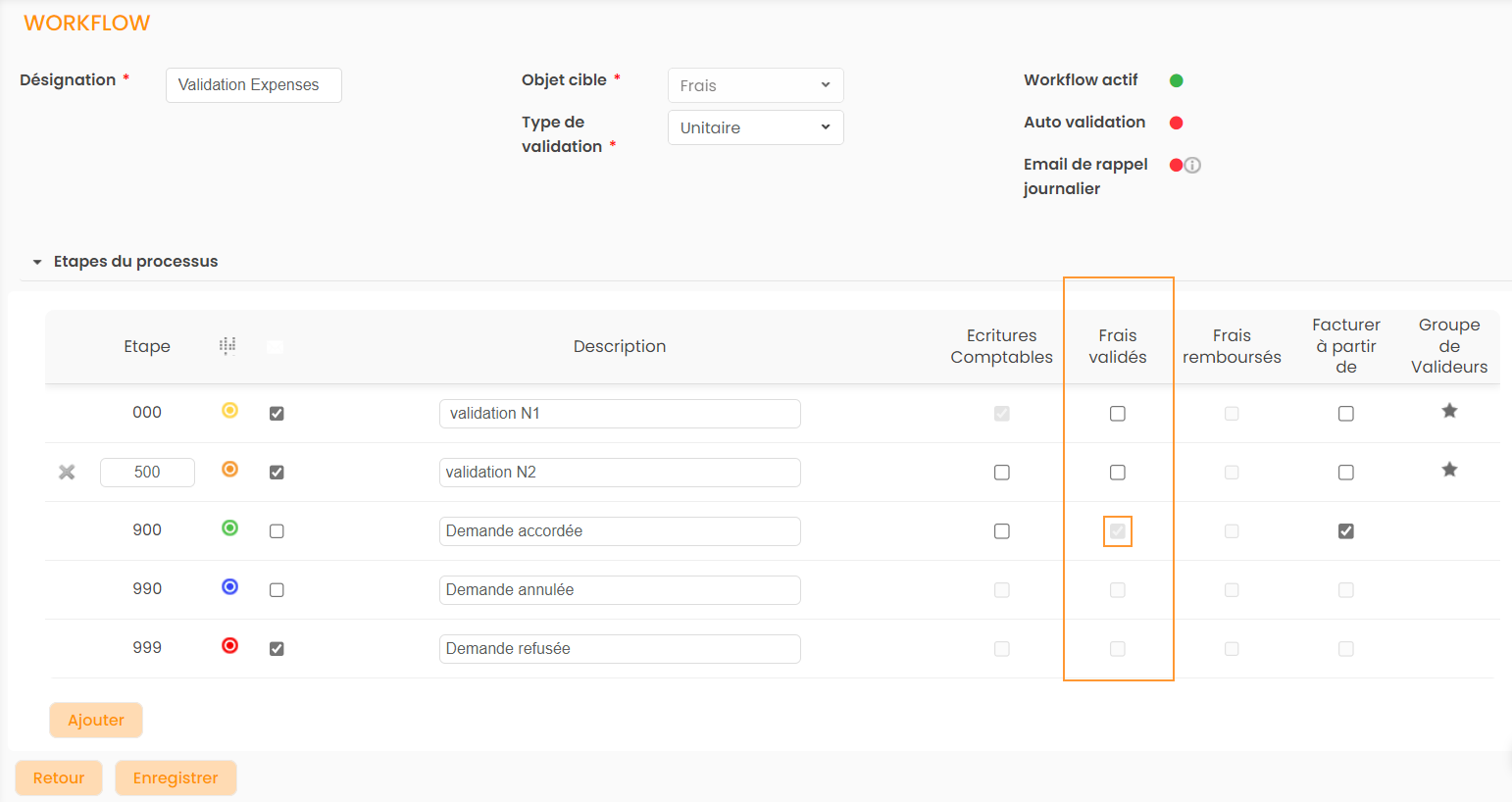Click the Retour button
Viewport: 1512px width, 802px height.
(59, 777)
